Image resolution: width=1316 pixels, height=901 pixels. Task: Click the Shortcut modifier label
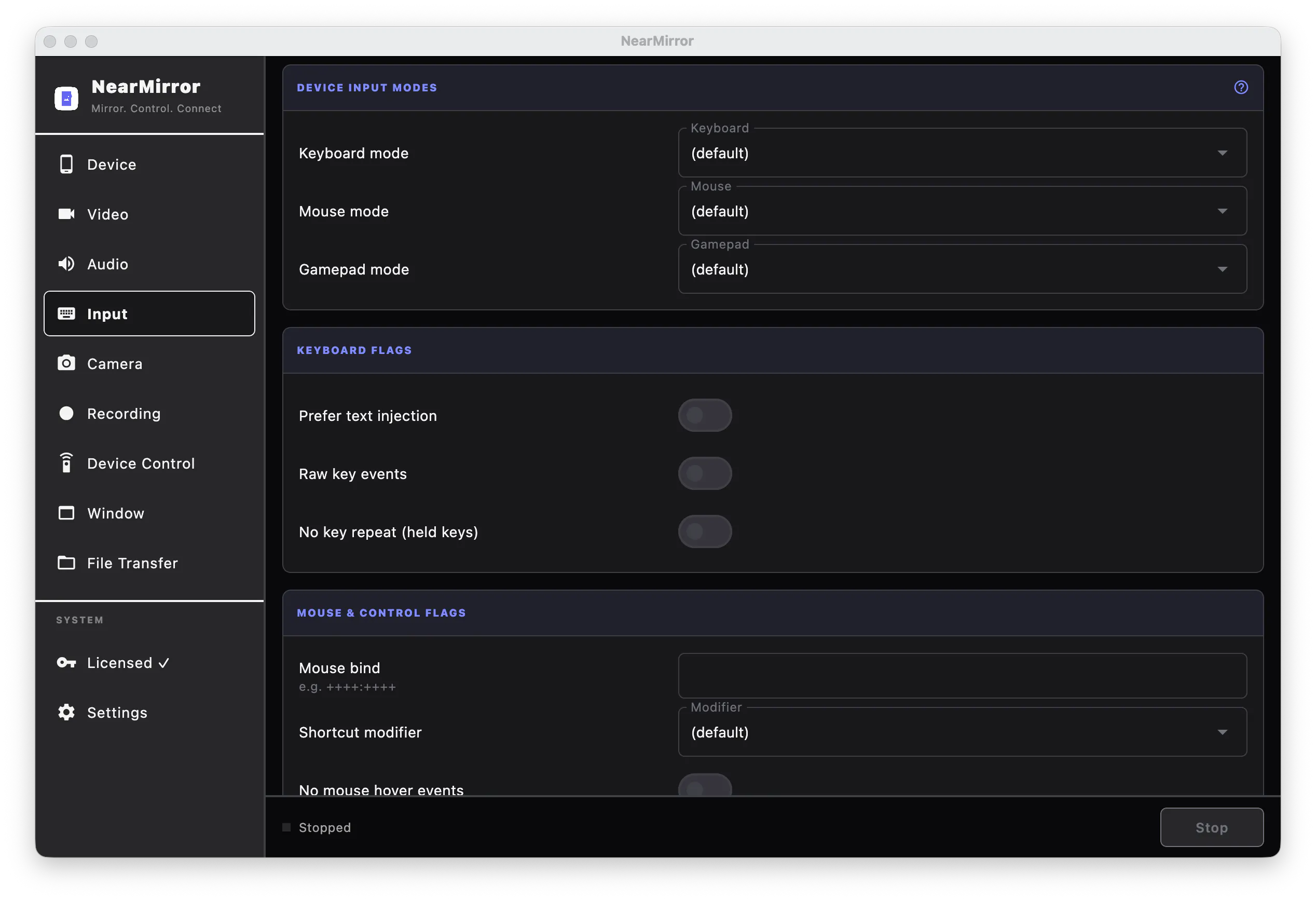click(360, 732)
